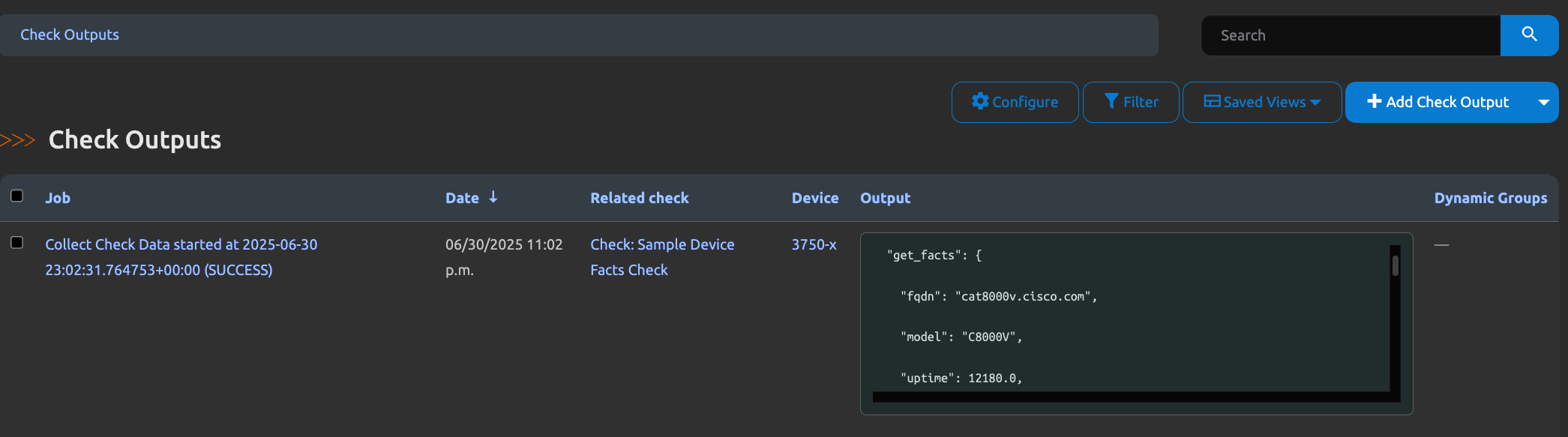This screenshot has height=437, width=1568.
Task: Sort by the Related check column header
Action: pyautogui.click(x=639, y=198)
